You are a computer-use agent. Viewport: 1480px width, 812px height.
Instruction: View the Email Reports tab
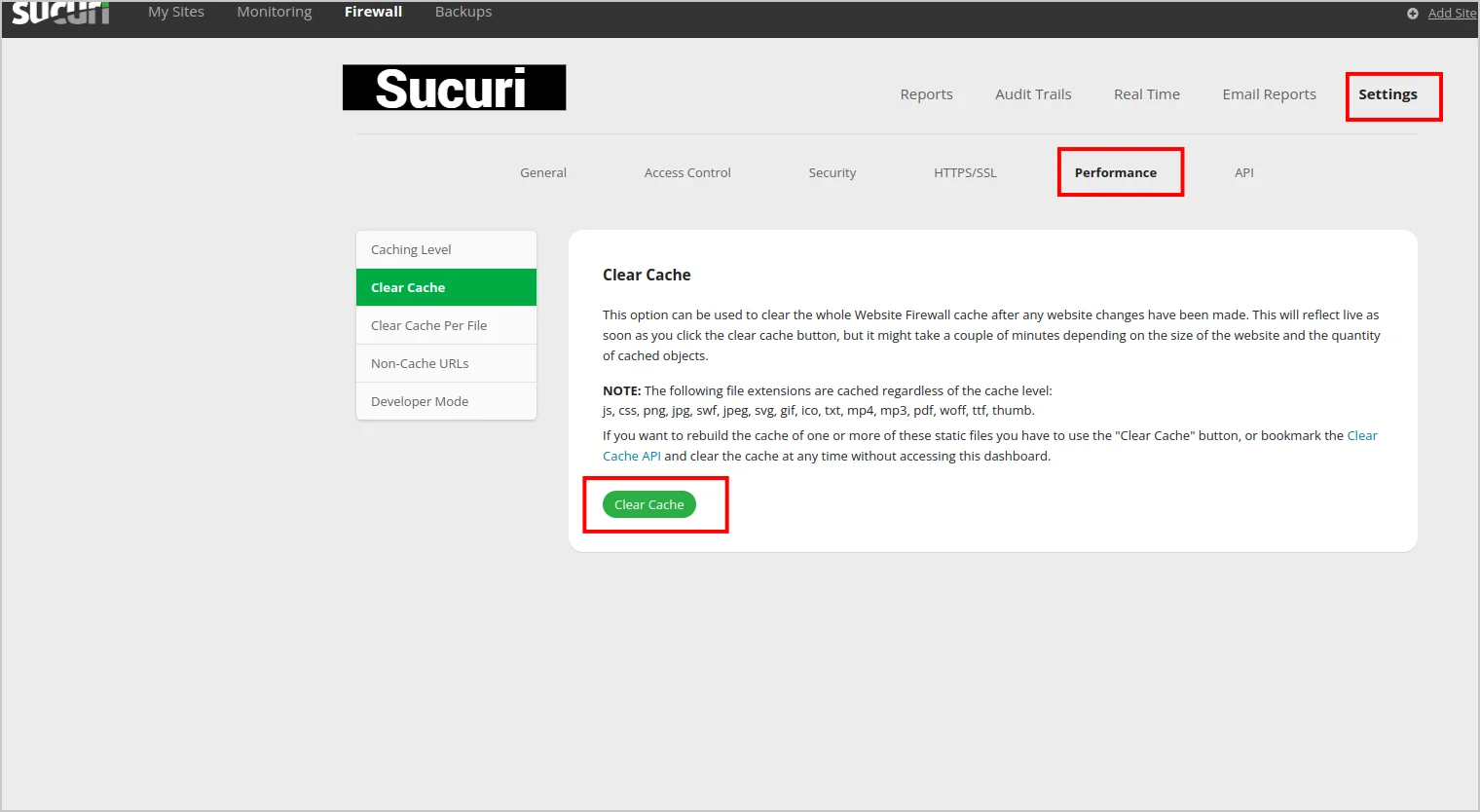[1269, 94]
